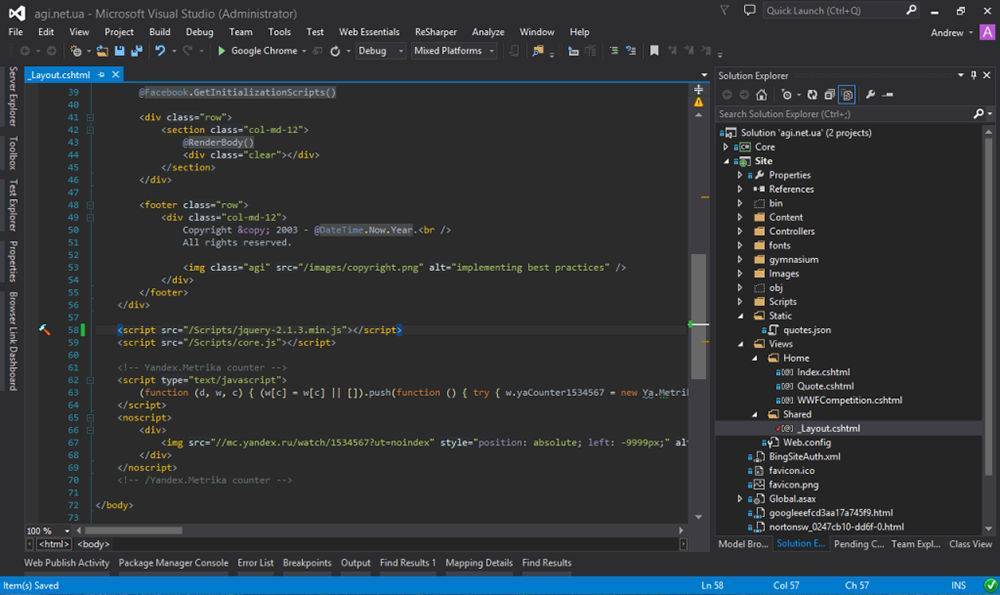Viewport: 1000px width, 595px height.
Task: Toggle auto-hide pin of Solution Explorer panel
Action: 973,75
